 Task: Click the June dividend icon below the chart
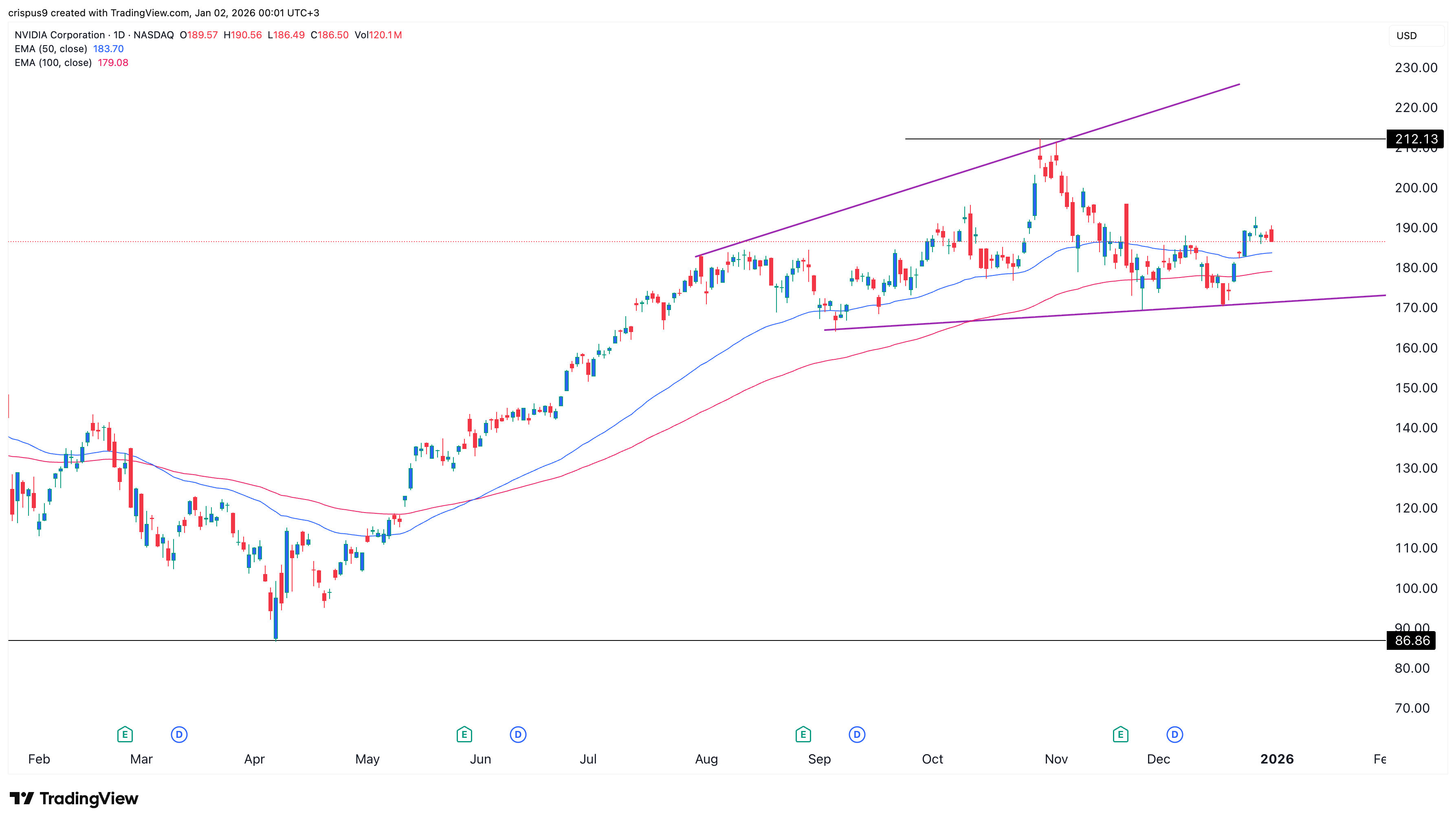518,735
